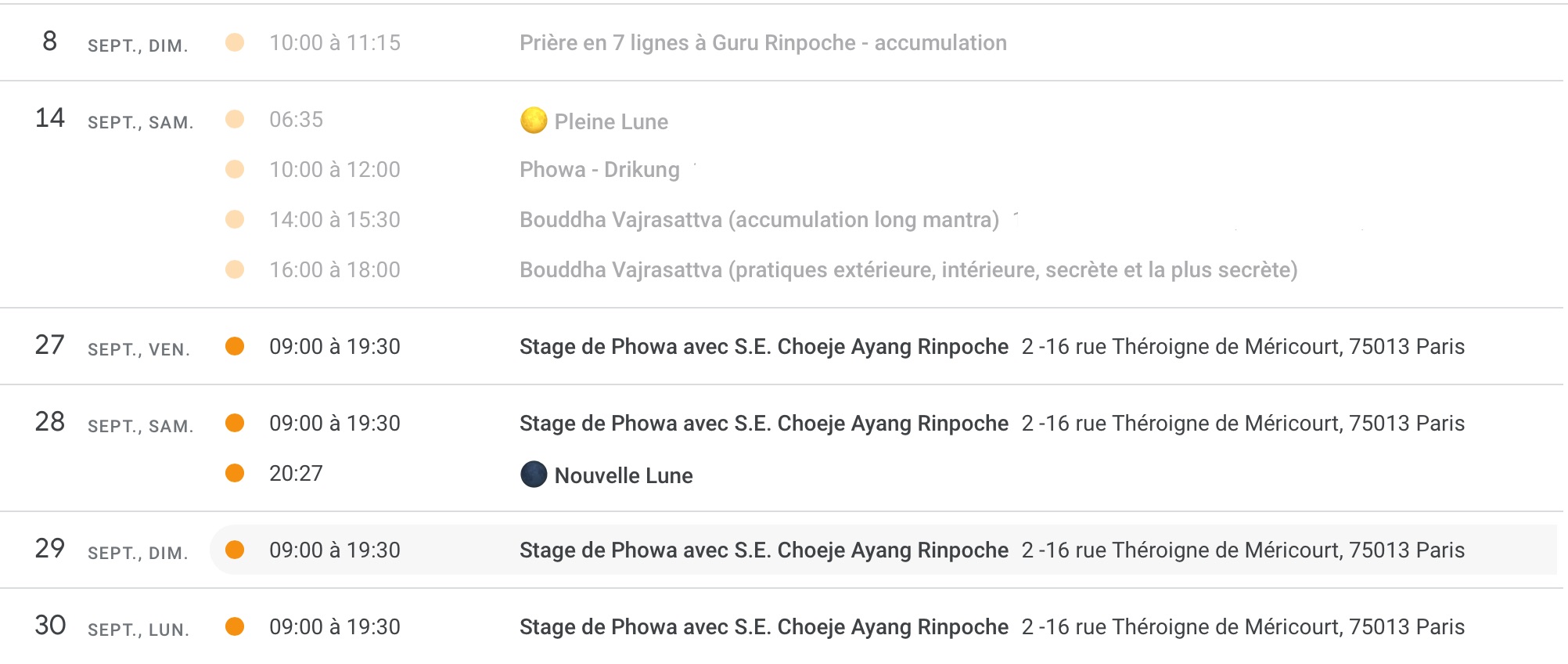Open day view for 28 Sept.
Screen dimensions: 1568x664
tap(50, 421)
